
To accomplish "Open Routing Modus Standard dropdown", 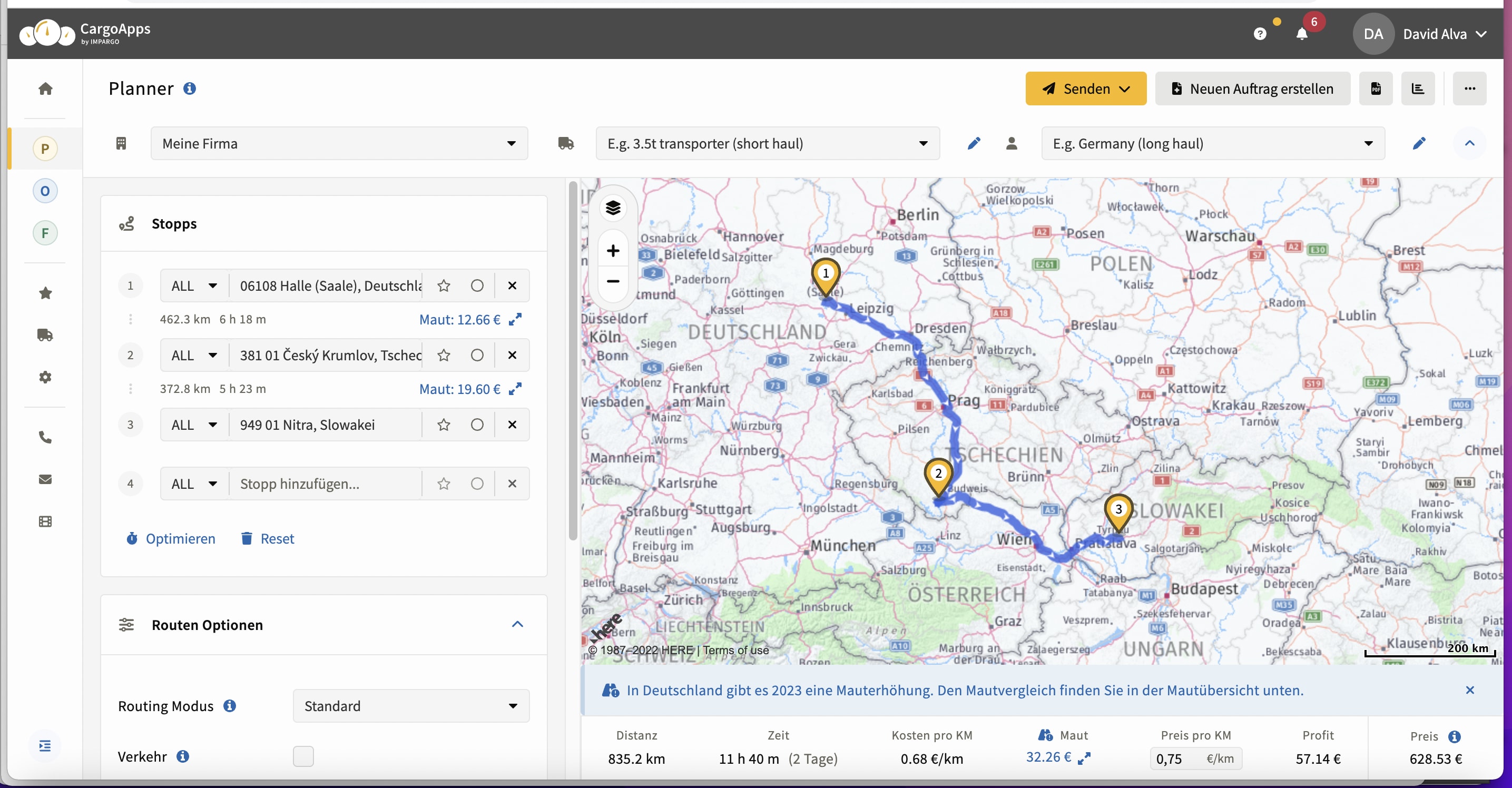I will click(x=411, y=706).
